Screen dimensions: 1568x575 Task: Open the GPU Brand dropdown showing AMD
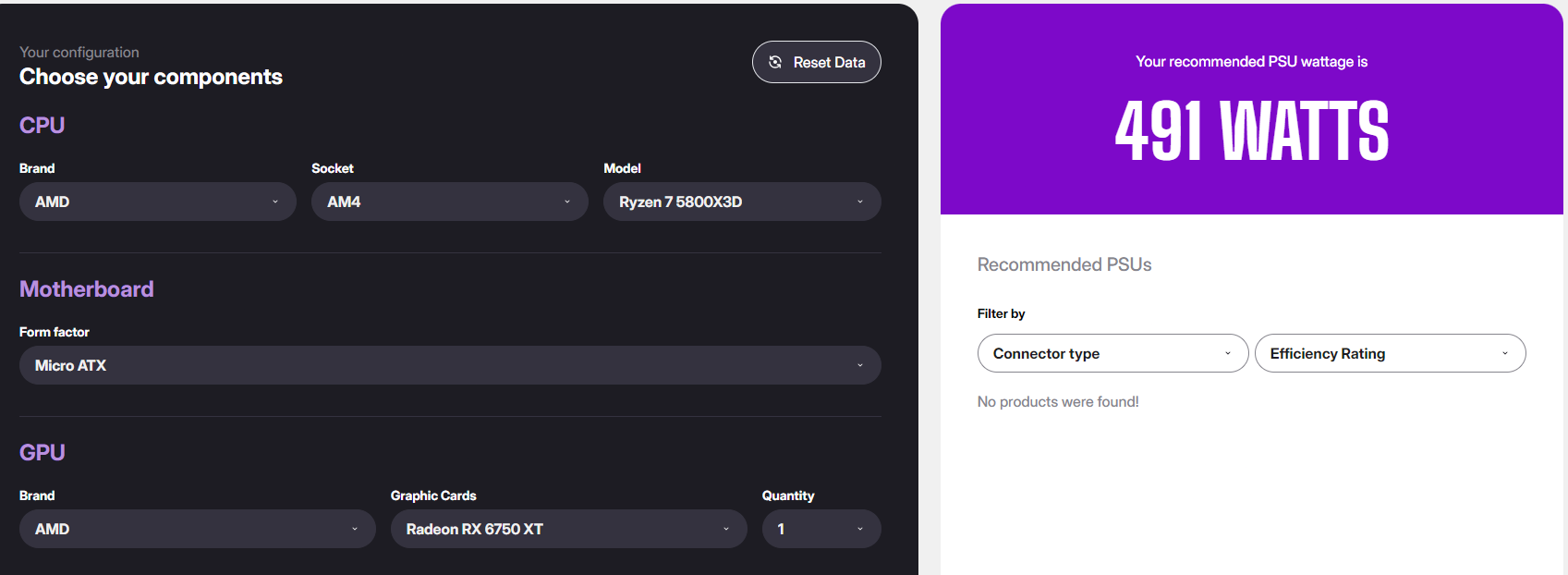coord(198,529)
